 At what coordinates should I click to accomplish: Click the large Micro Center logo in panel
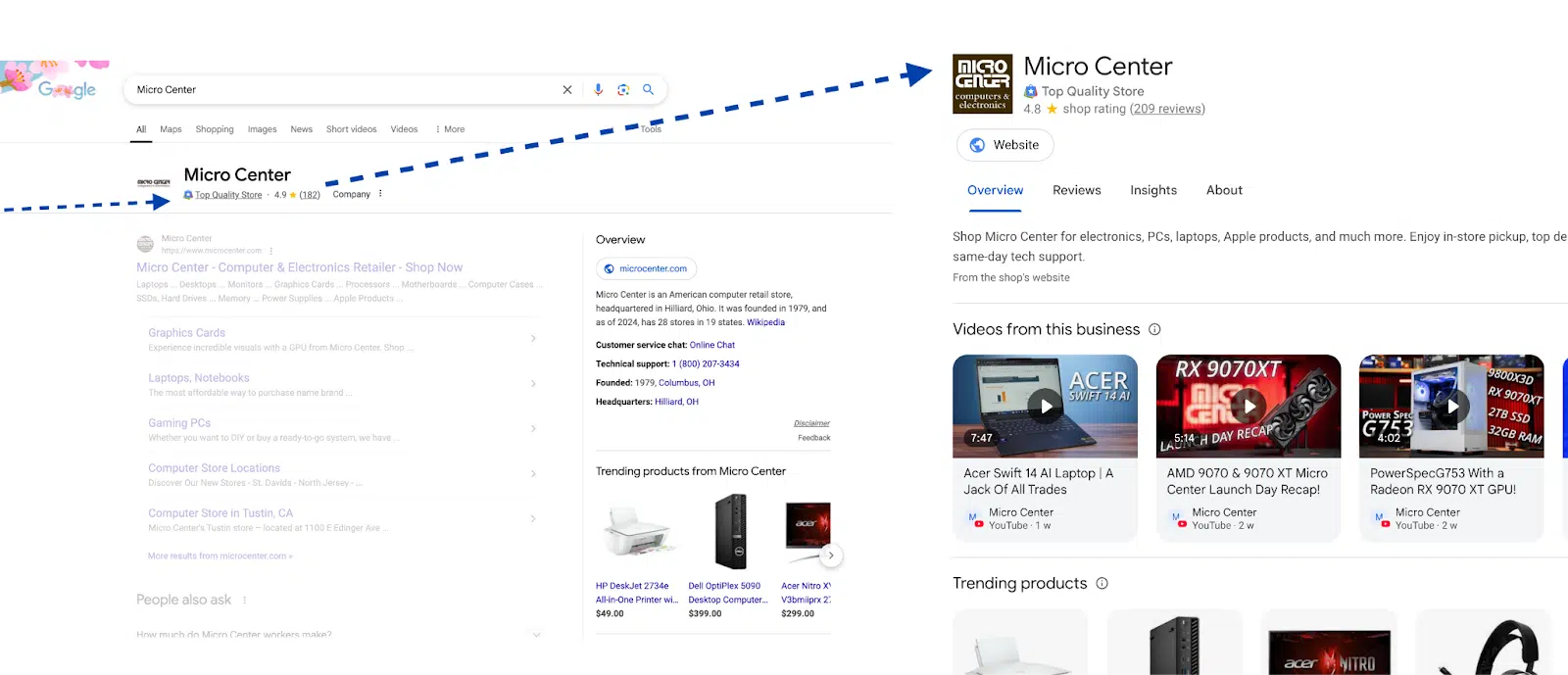point(982,84)
